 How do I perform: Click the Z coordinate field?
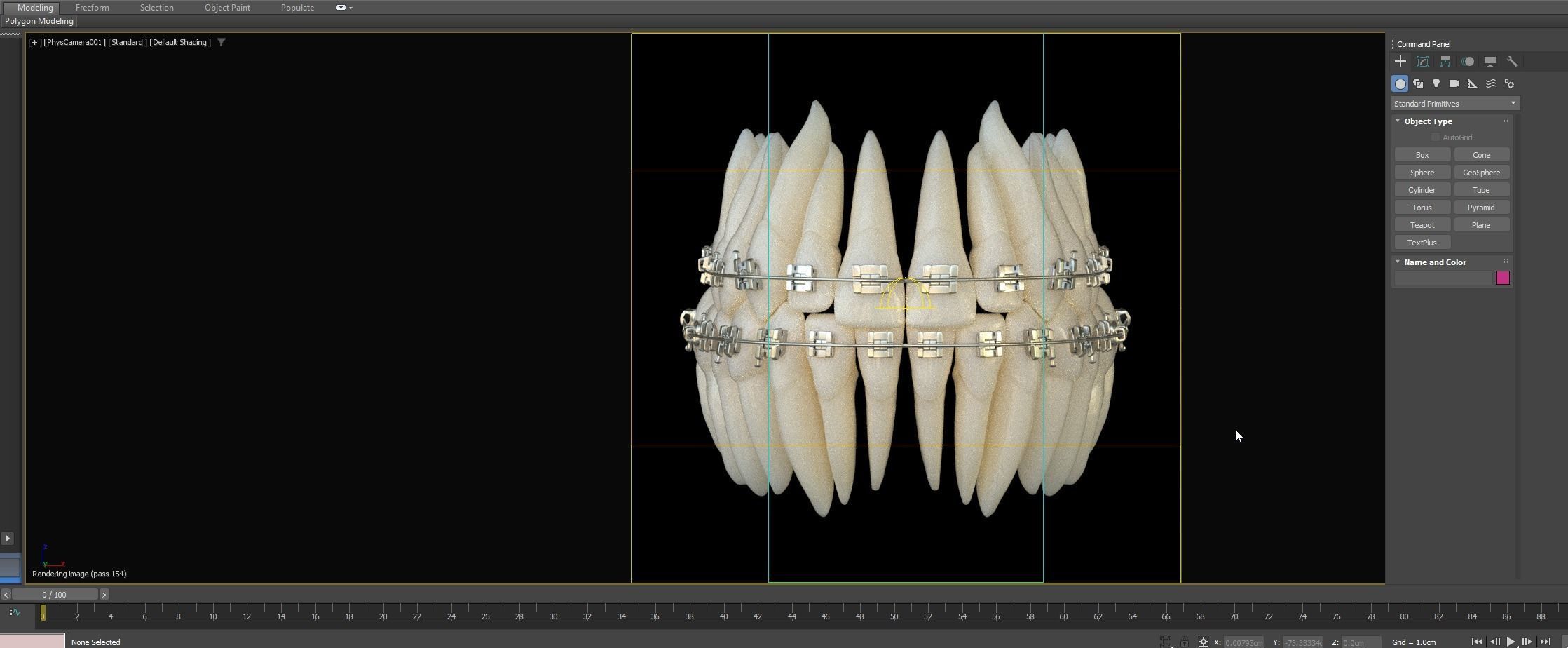[1361, 642]
